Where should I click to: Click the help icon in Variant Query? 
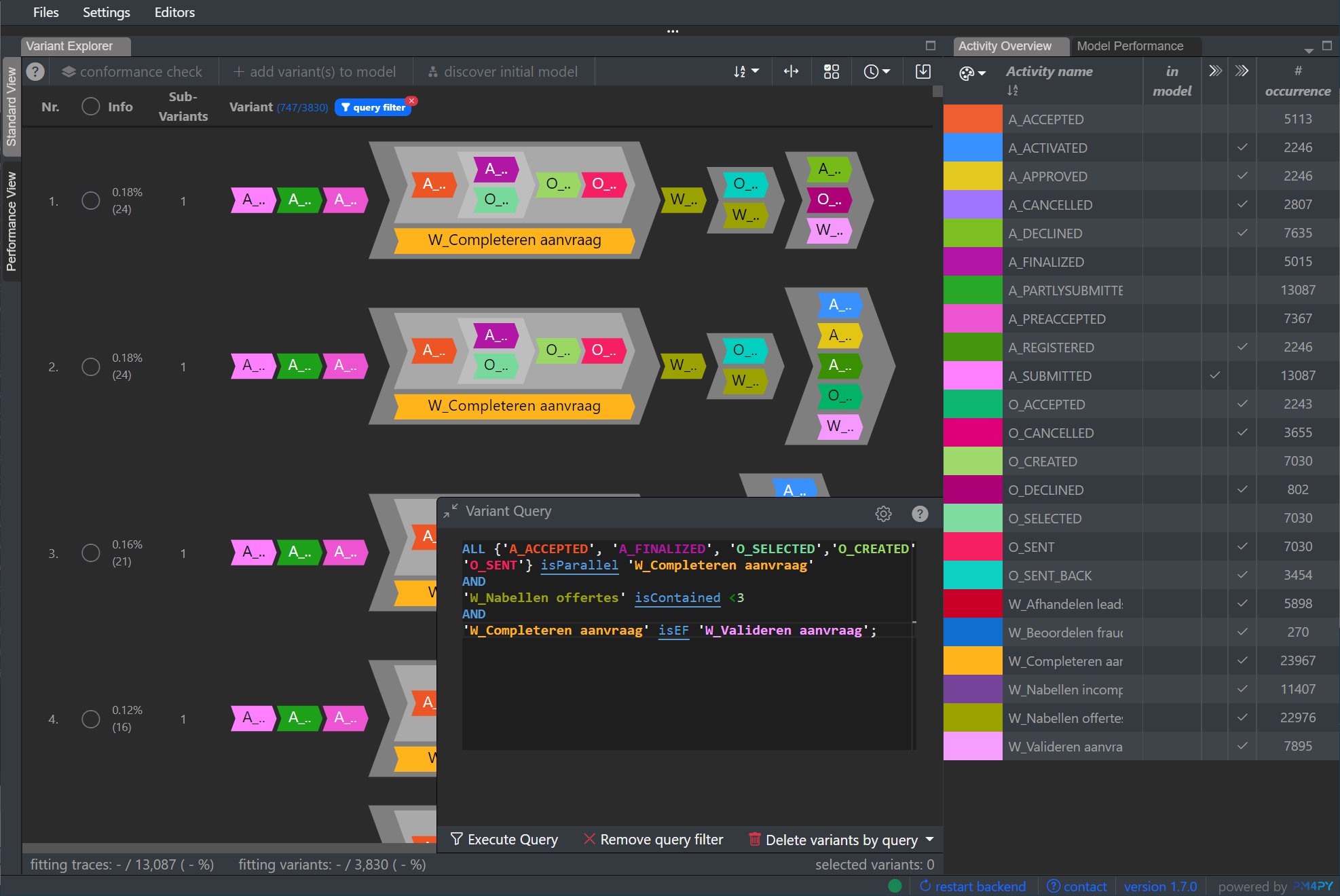click(920, 514)
